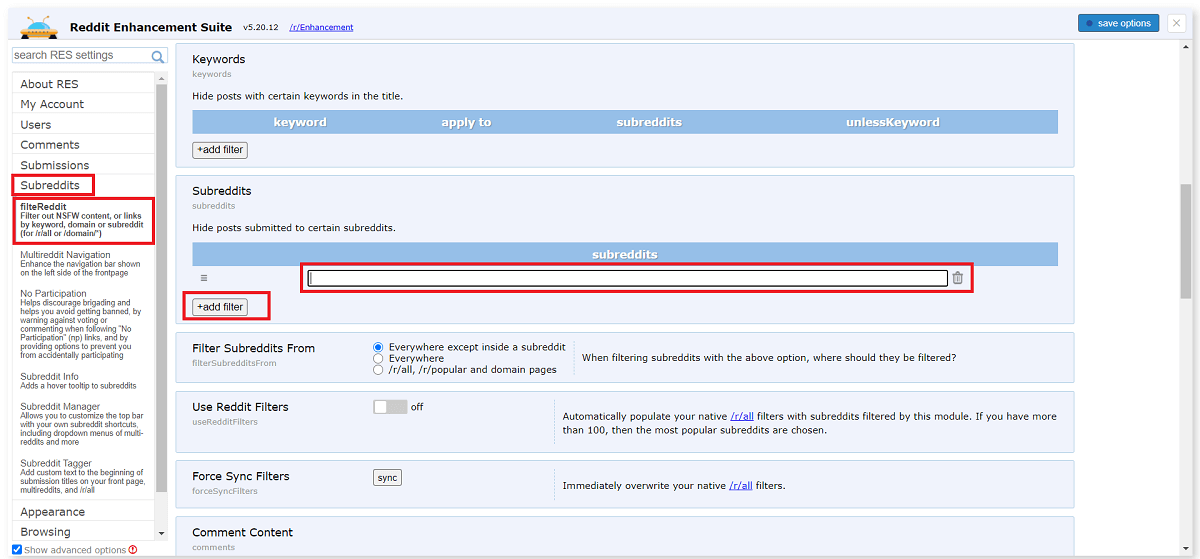Toggle the Use Reddit Filters switch
The image size is (1200, 559).
pyautogui.click(x=390, y=407)
